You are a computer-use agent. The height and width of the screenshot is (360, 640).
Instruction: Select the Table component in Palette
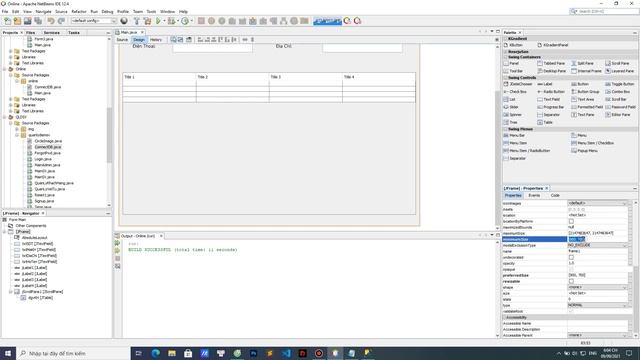pyautogui.click(x=545, y=122)
